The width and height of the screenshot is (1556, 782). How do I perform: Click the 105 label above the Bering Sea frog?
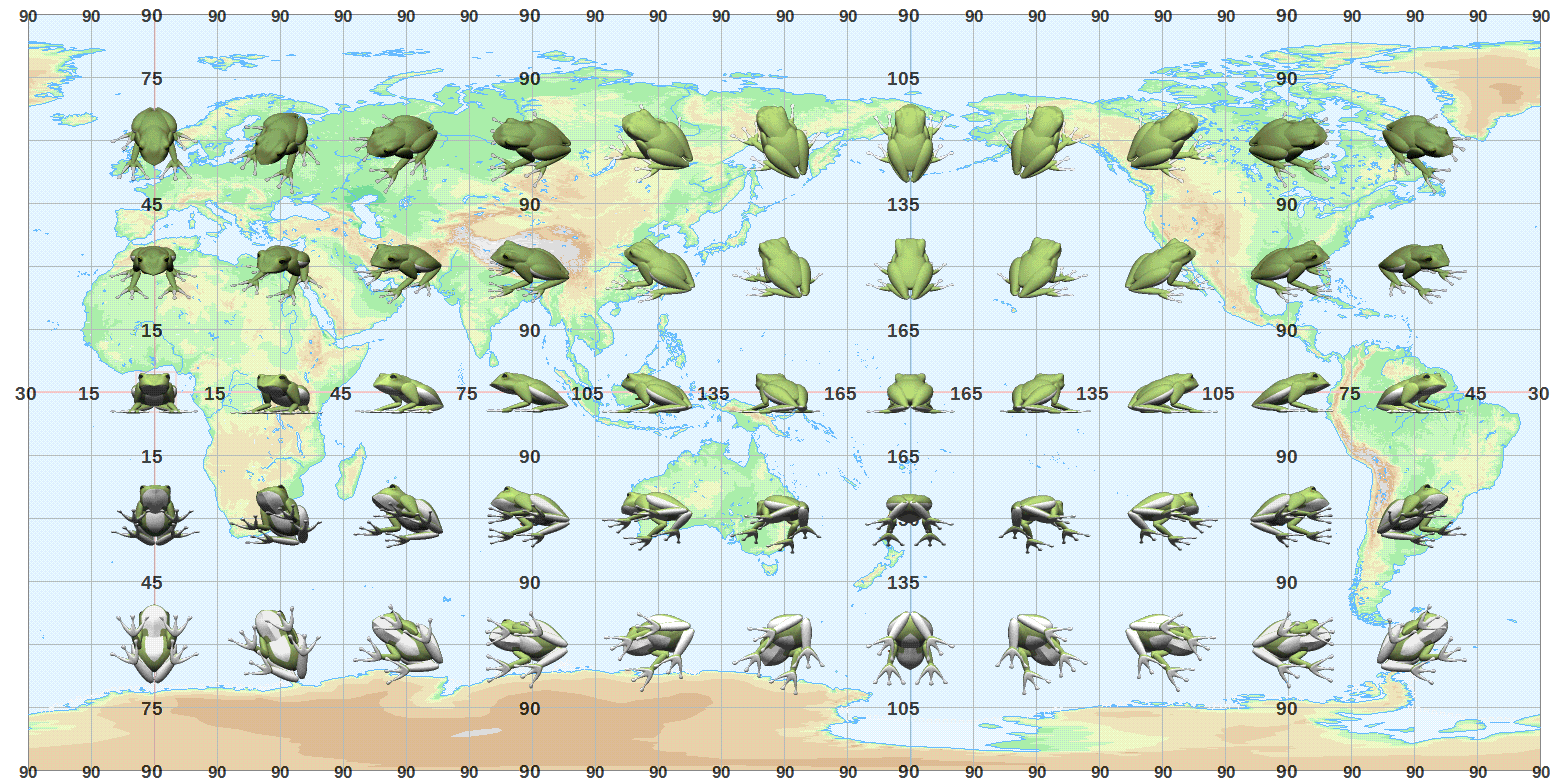(x=903, y=79)
